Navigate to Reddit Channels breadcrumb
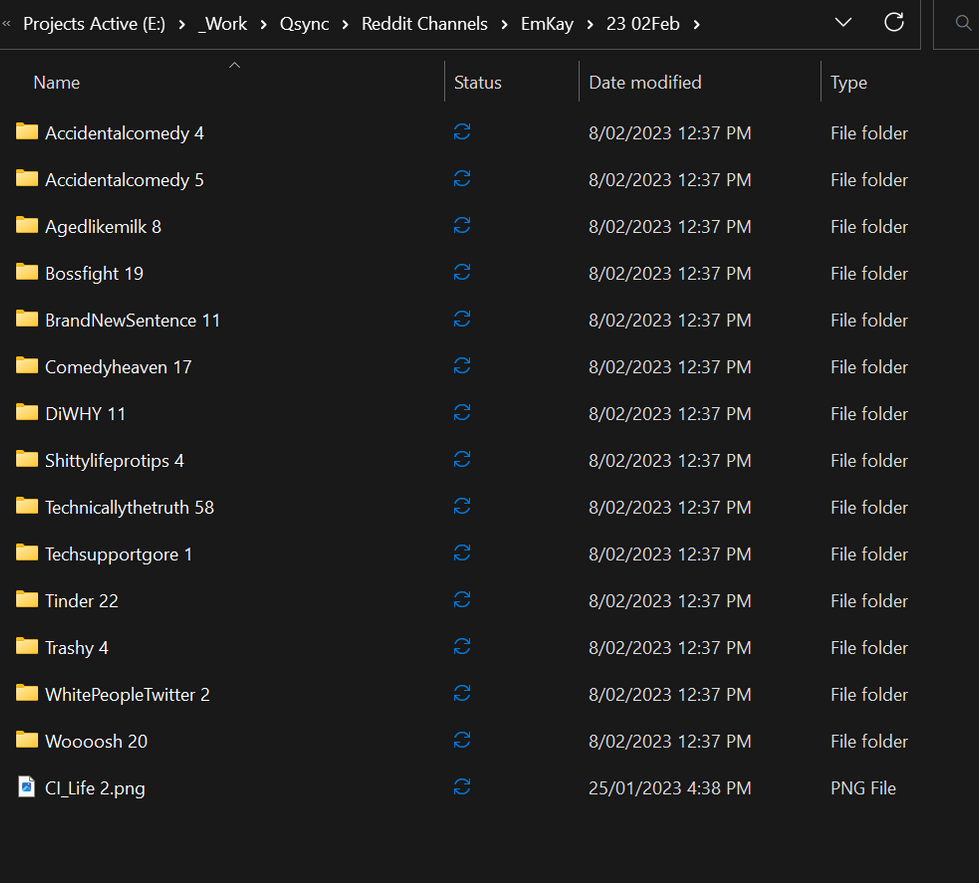 coord(425,24)
